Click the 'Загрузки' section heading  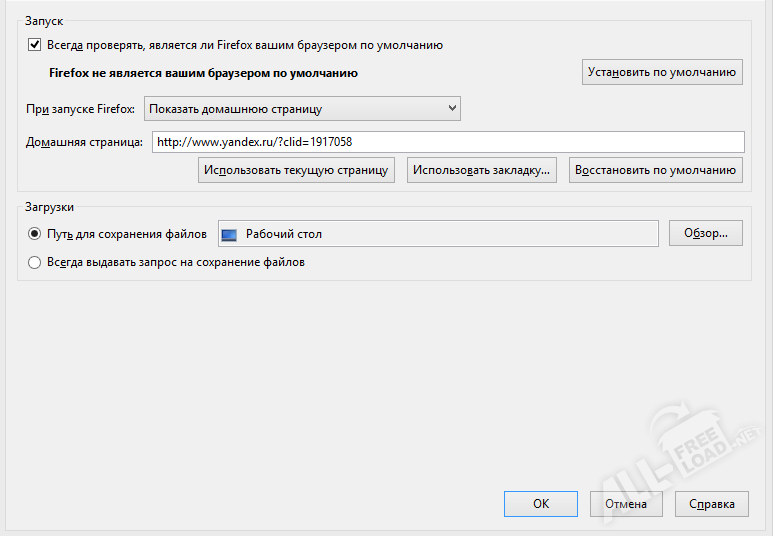point(48,206)
